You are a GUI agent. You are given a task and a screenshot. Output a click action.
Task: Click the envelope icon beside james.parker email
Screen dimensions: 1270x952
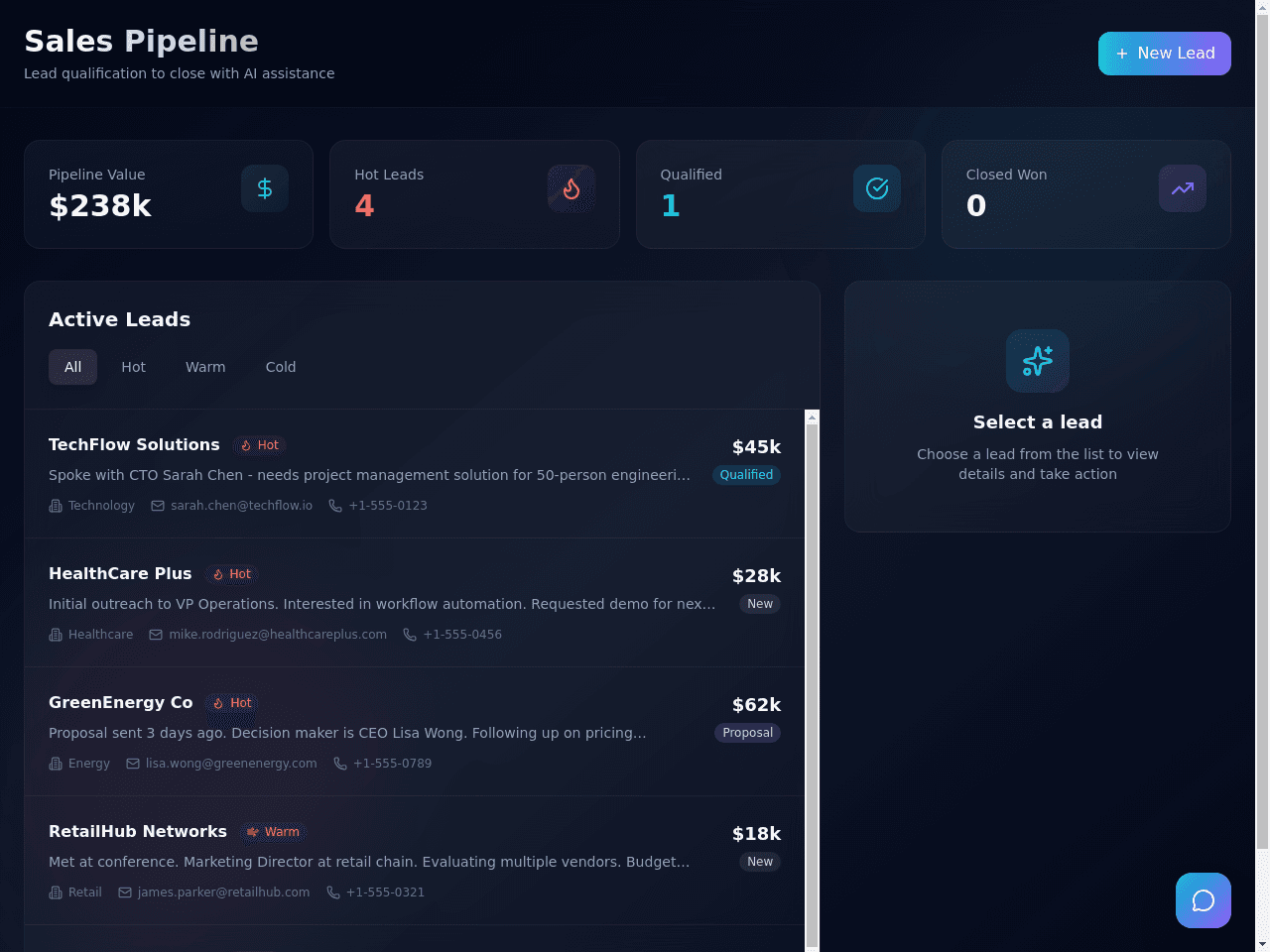point(125,892)
